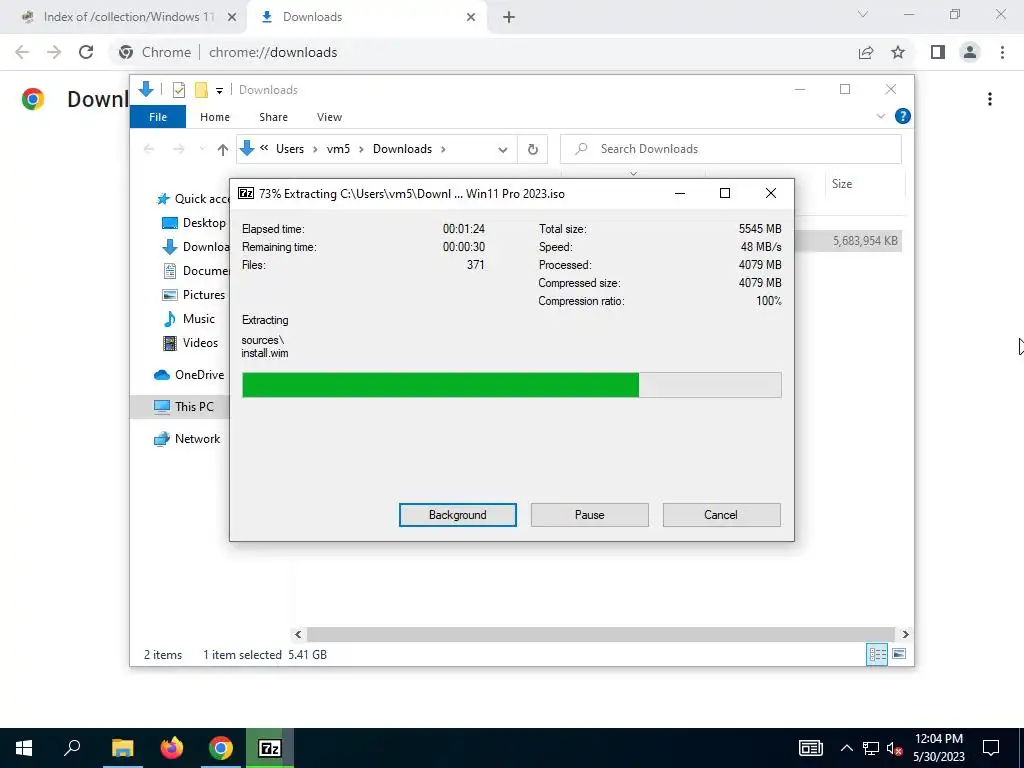This screenshot has height=768, width=1024.
Task: Open Explorer help question mark icon
Action: tap(903, 116)
